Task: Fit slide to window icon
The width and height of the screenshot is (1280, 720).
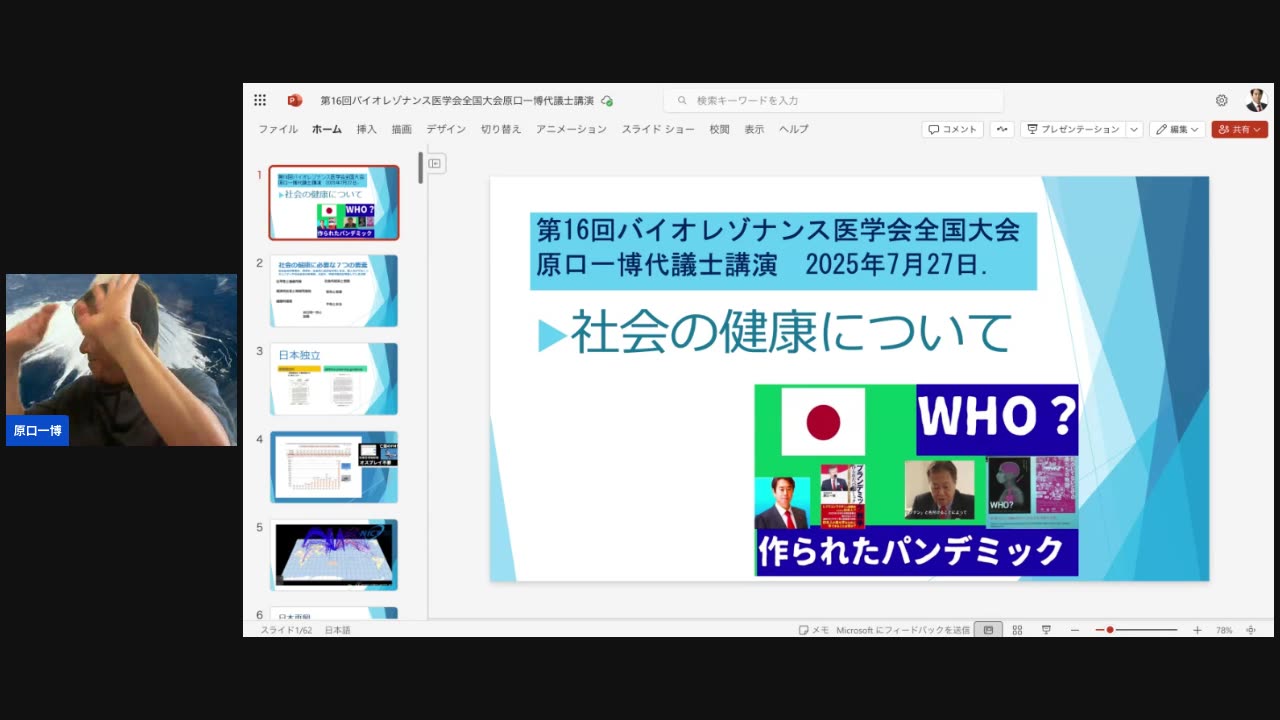Action: coord(1251,630)
